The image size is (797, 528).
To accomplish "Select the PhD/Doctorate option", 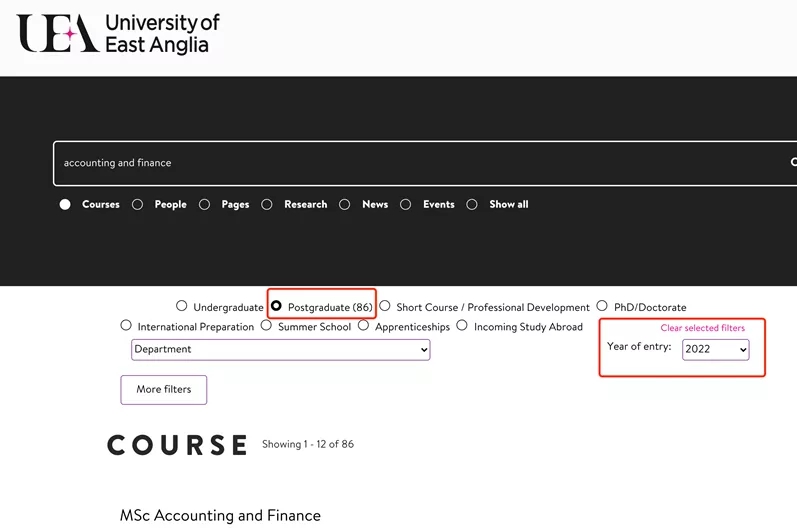I will (602, 307).
